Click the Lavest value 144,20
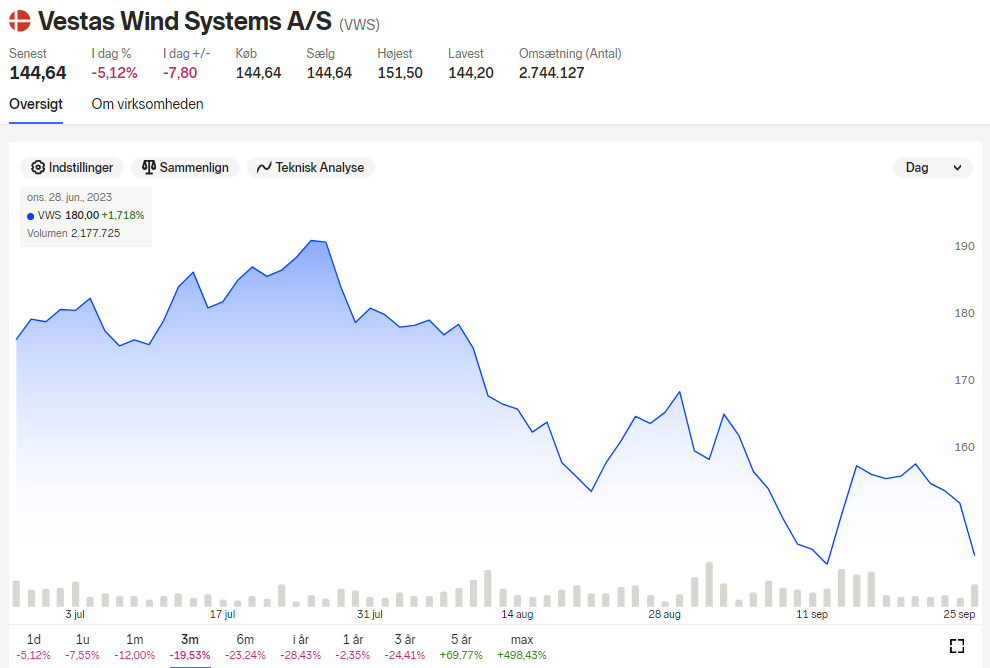This screenshot has height=668, width=990. pos(471,73)
